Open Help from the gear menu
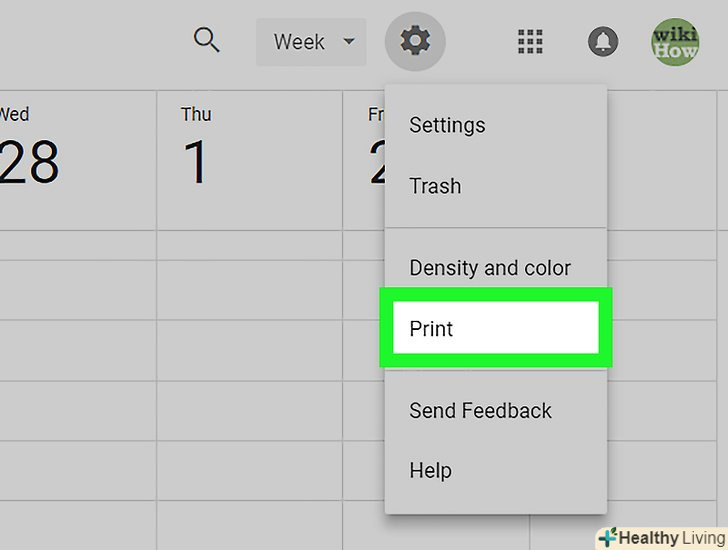 pyautogui.click(x=430, y=470)
